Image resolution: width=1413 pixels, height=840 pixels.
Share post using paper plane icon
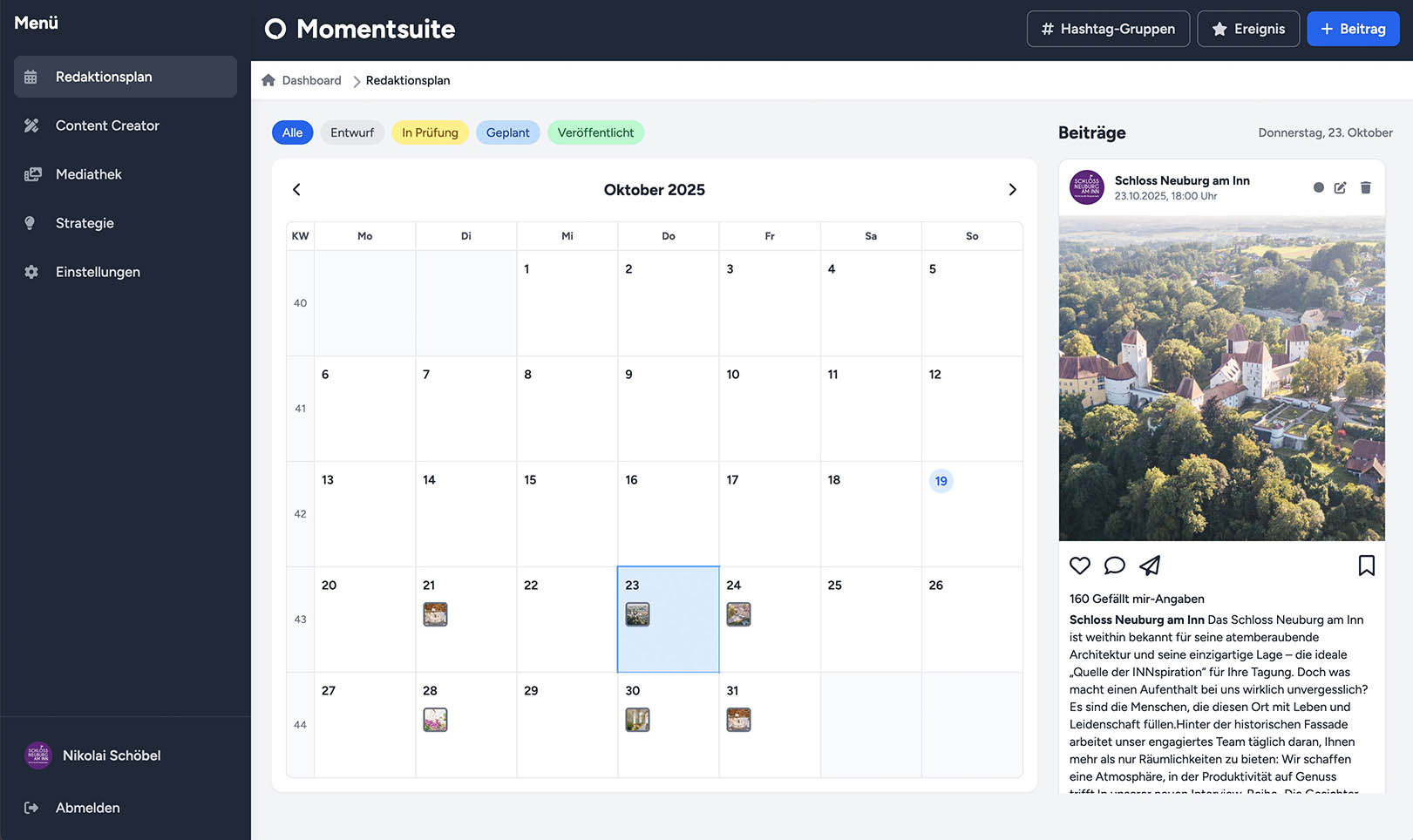click(x=1150, y=566)
